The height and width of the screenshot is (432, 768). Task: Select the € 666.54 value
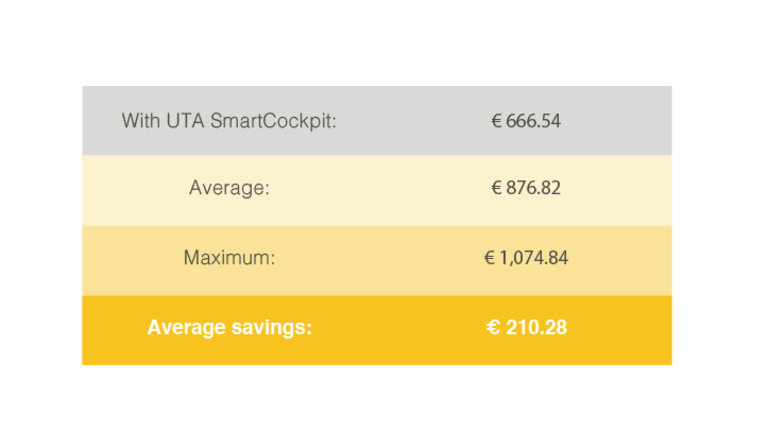[x=526, y=121]
